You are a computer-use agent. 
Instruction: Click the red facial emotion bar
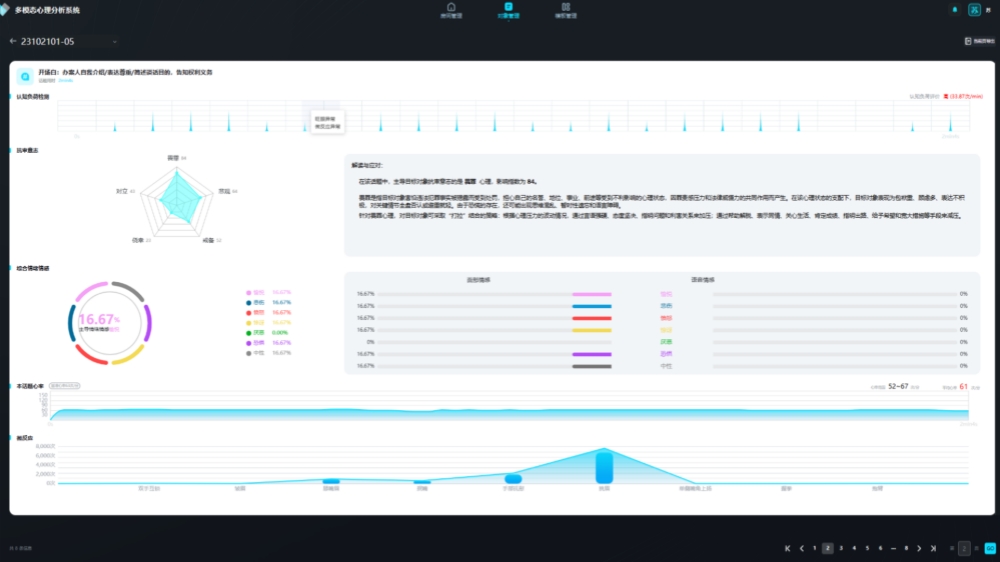(592, 318)
